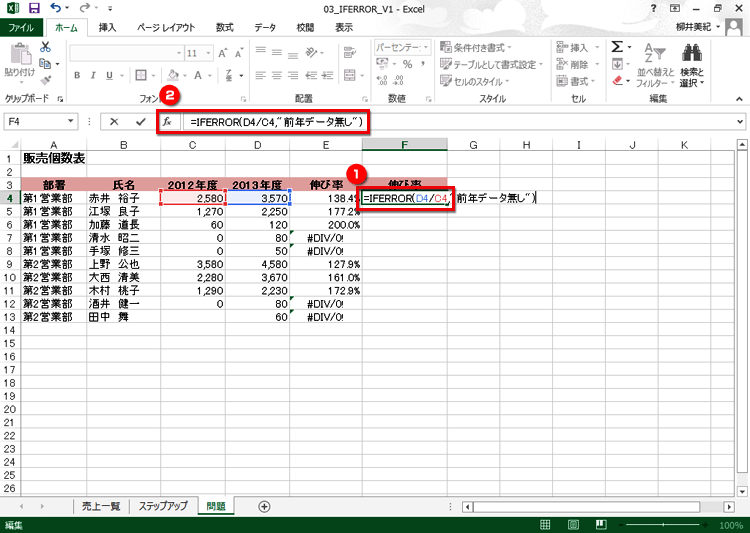
Task: Click Insert cells (挿入) button
Action: 577,47
